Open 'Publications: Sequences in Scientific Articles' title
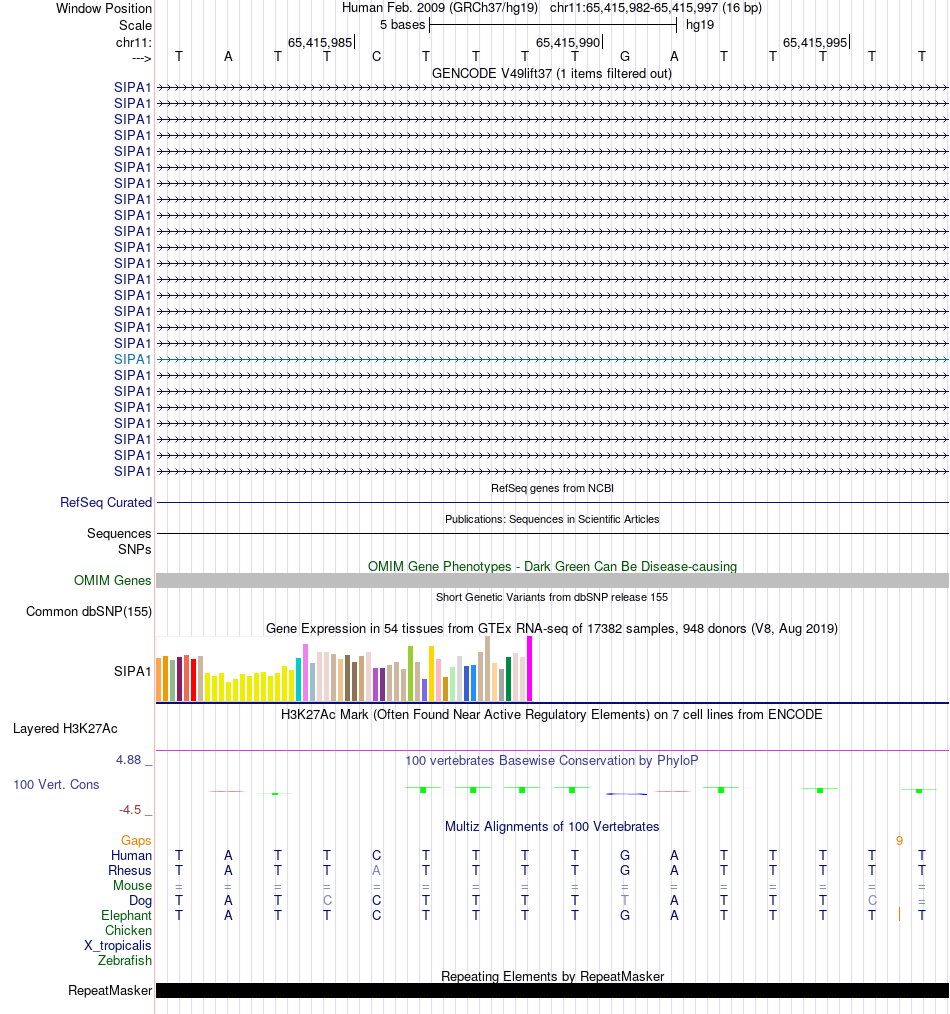Screen dimensions: 950x1014 552,519
